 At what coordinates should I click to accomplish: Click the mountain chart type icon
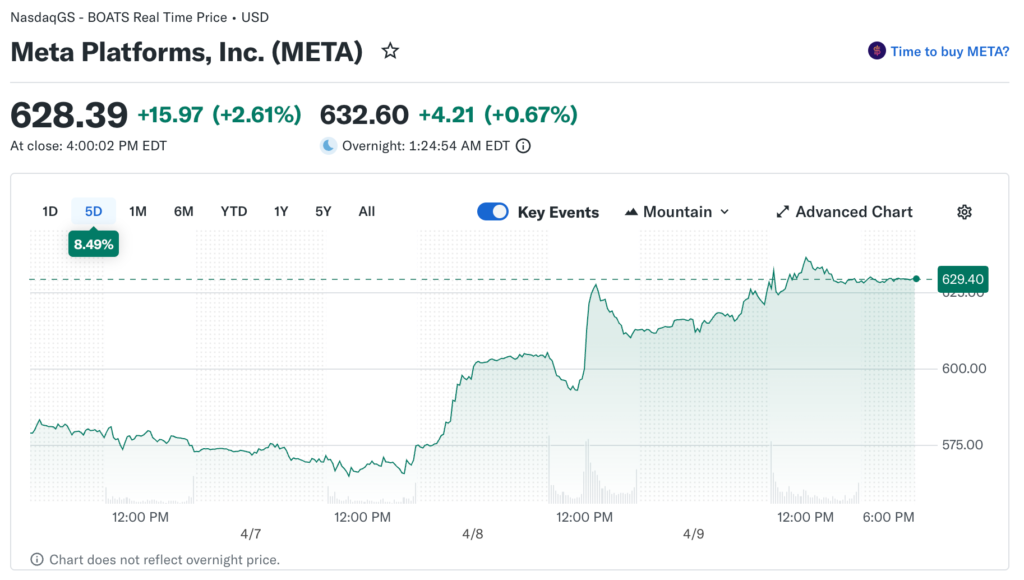(631, 212)
